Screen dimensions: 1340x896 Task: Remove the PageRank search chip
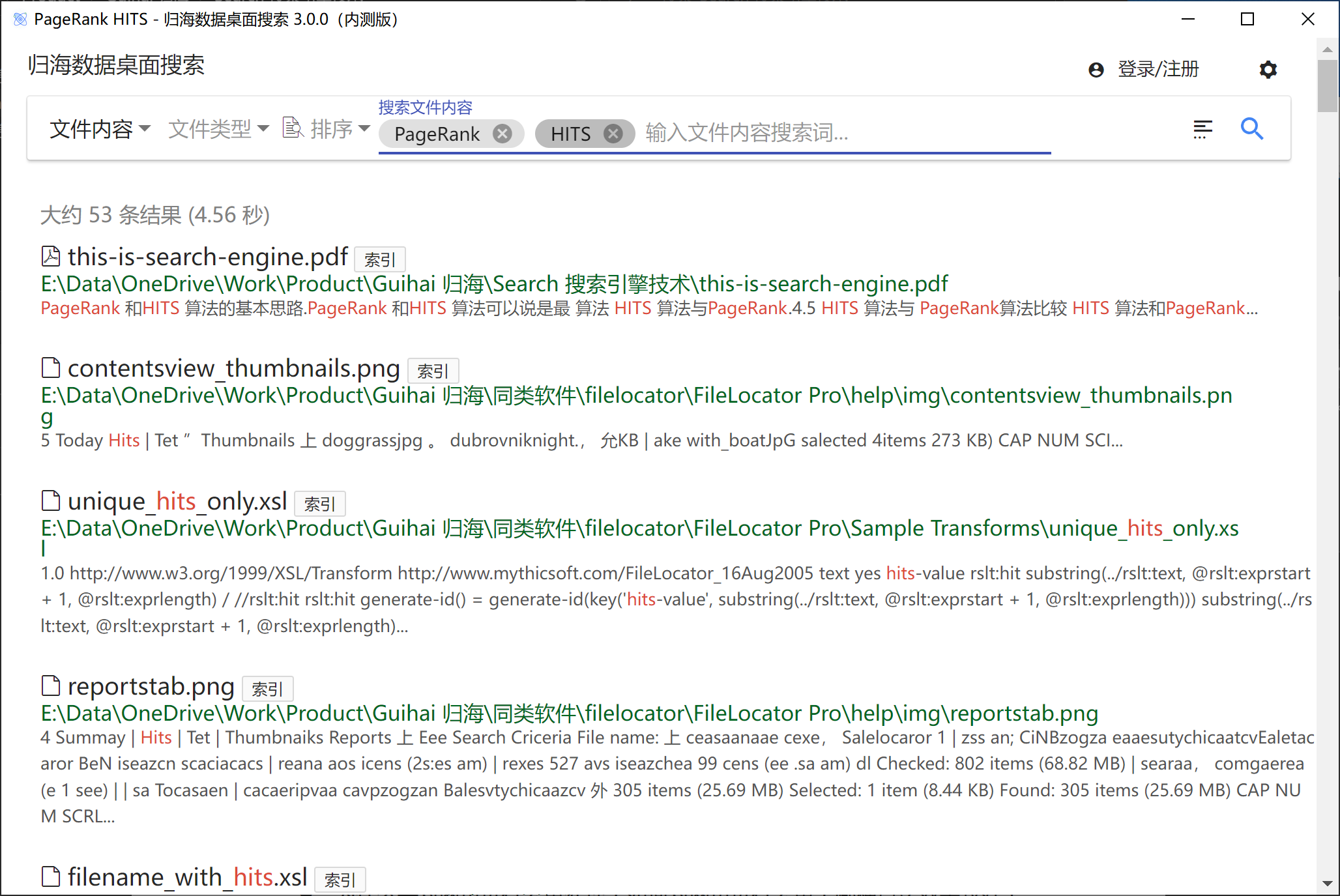[x=502, y=134]
